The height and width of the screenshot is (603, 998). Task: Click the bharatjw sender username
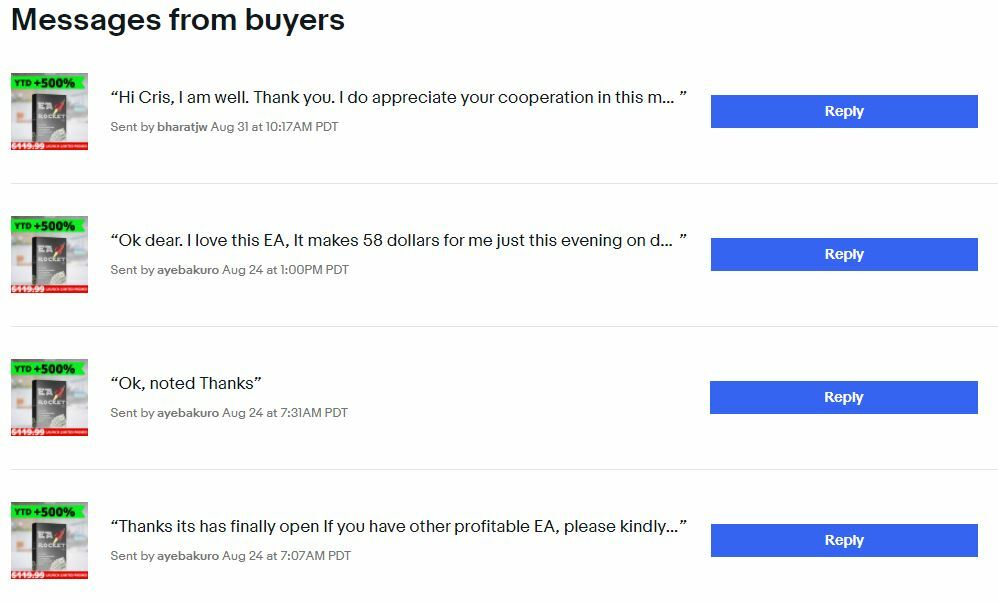[x=182, y=127]
